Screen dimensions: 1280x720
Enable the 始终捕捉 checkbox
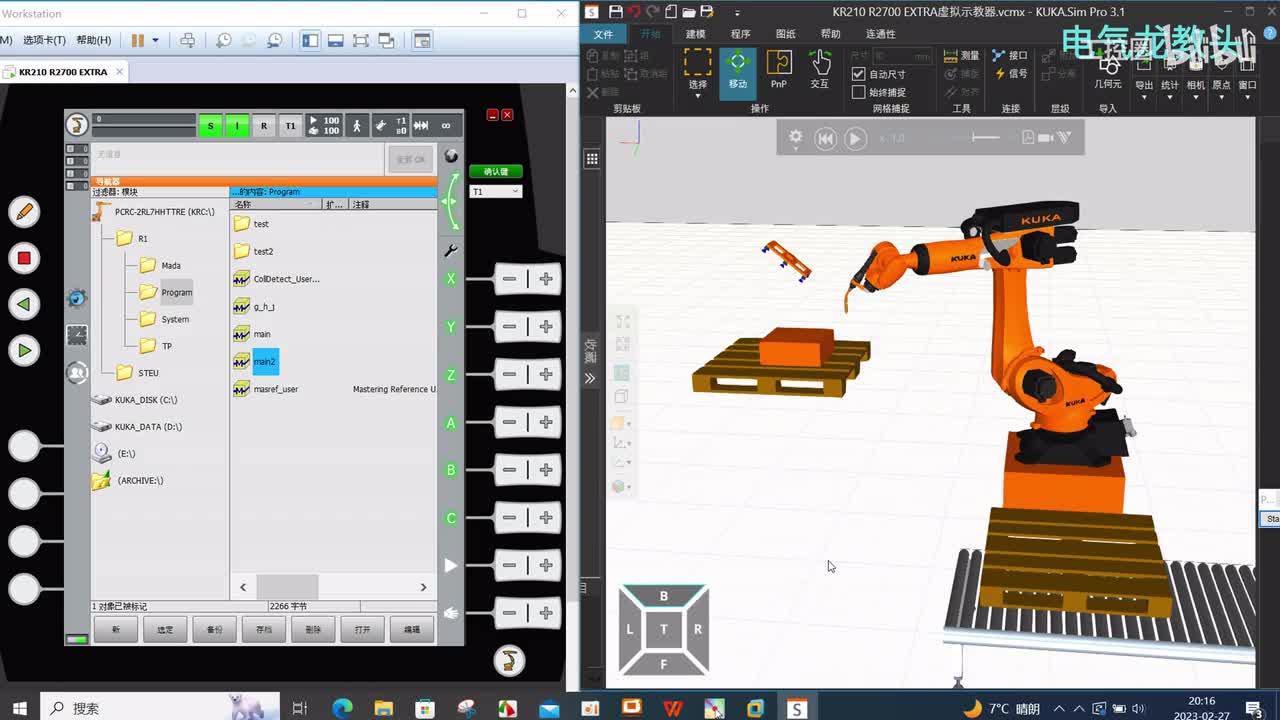858,92
